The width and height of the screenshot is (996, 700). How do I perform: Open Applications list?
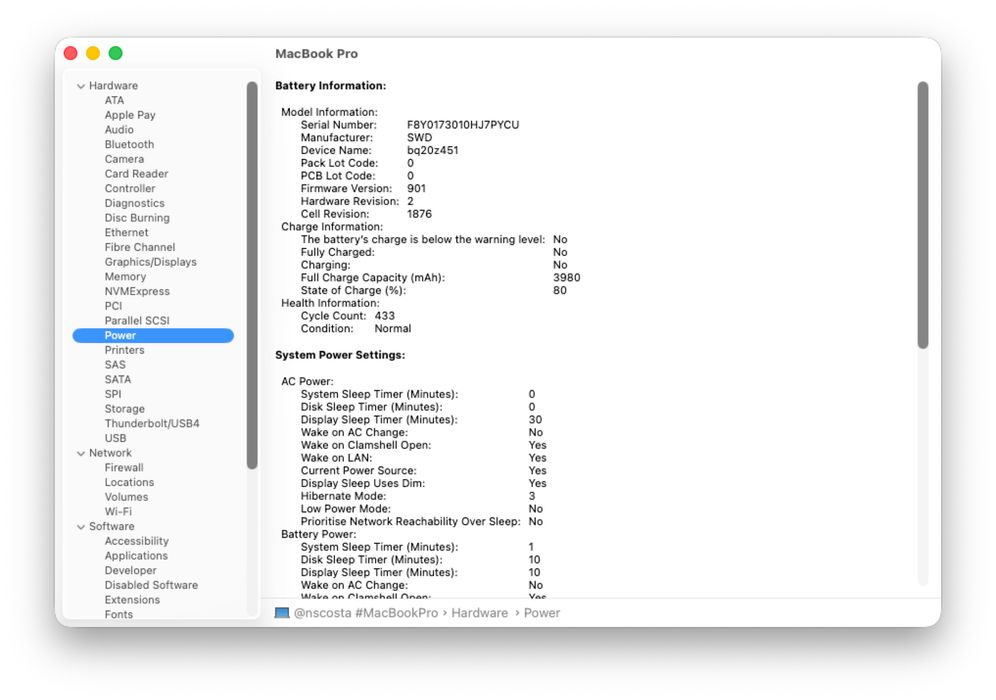point(137,556)
